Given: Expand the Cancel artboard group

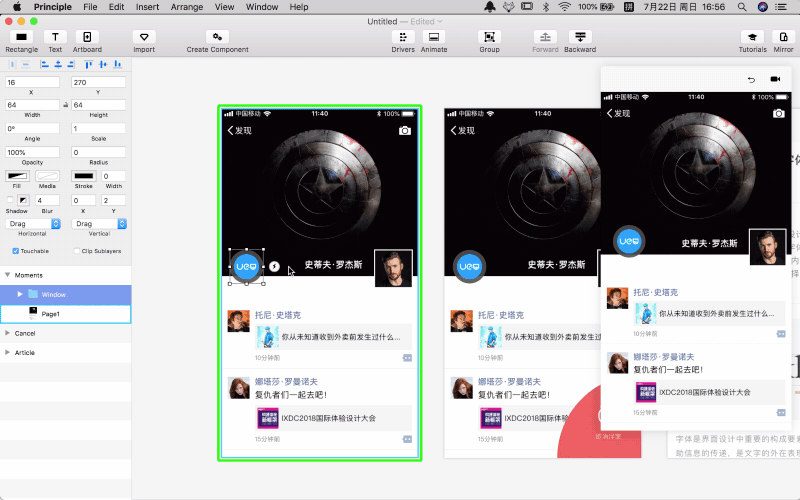Looking at the screenshot, I should 8,333.
